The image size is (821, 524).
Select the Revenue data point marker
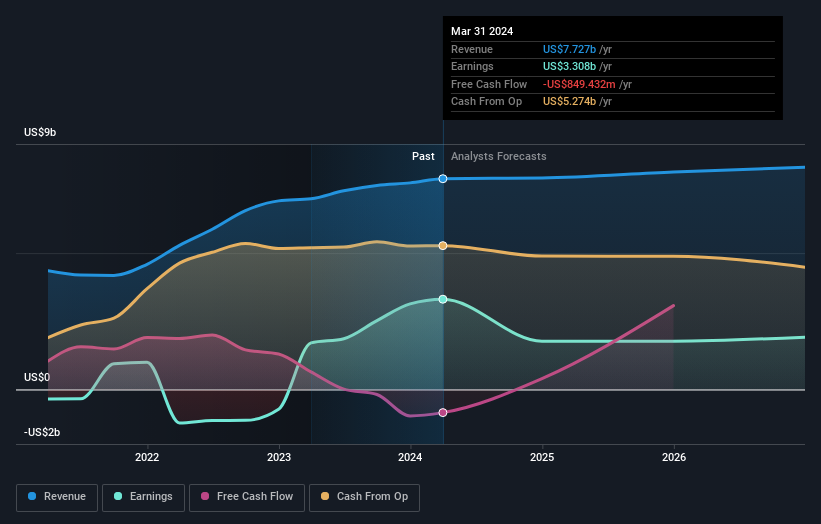click(x=443, y=179)
